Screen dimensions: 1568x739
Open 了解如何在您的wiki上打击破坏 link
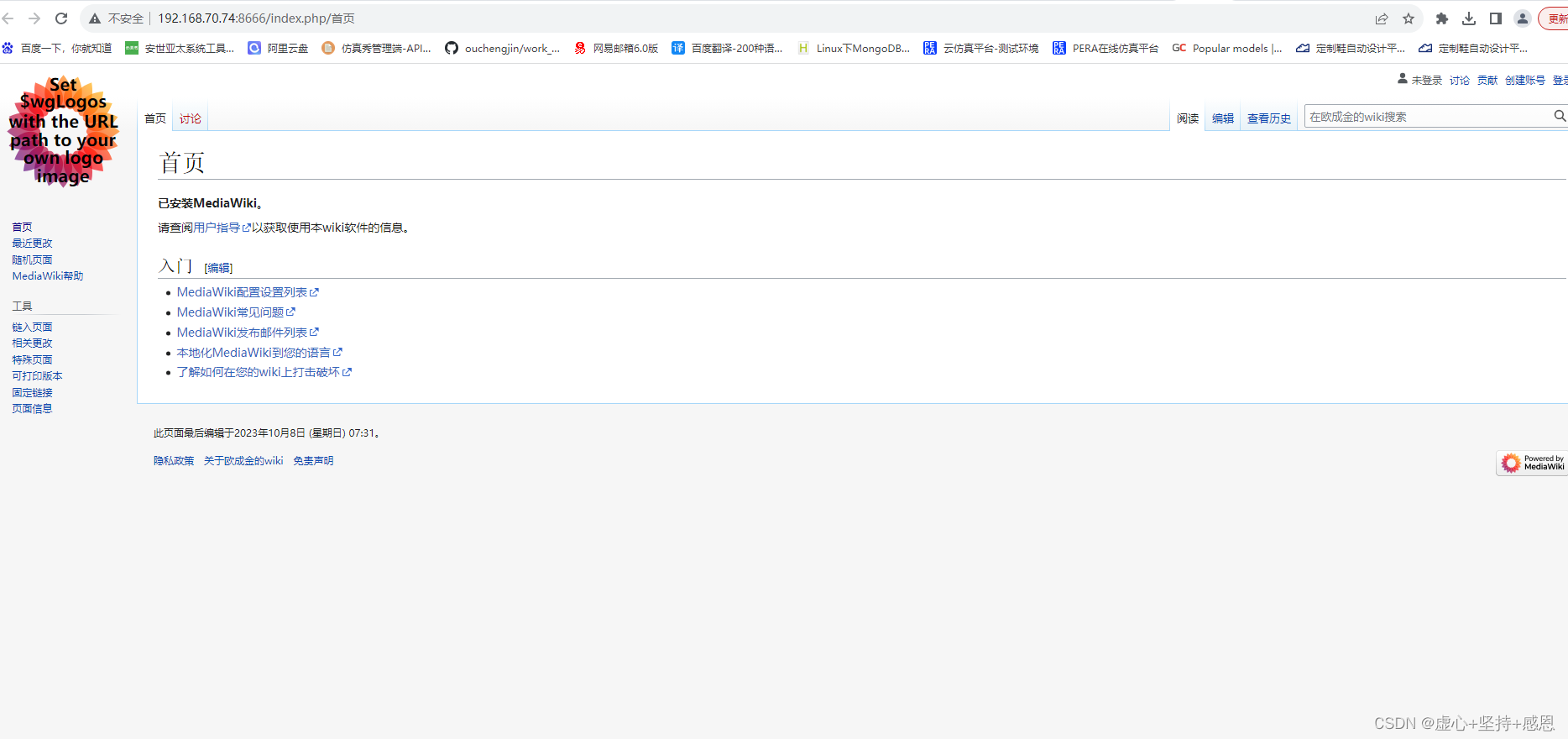[x=264, y=372]
